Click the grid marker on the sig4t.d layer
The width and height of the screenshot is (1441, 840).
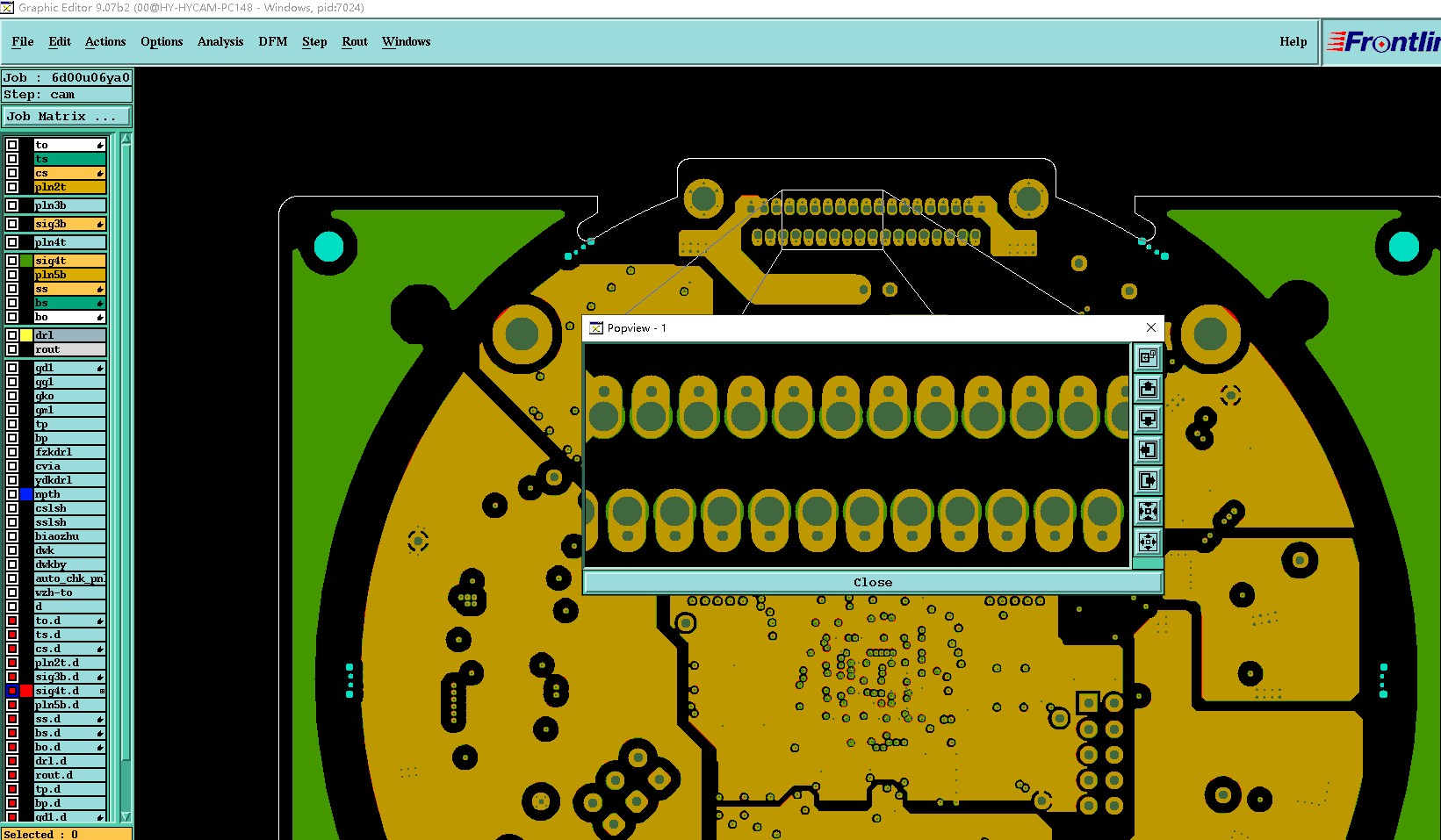tap(102, 692)
